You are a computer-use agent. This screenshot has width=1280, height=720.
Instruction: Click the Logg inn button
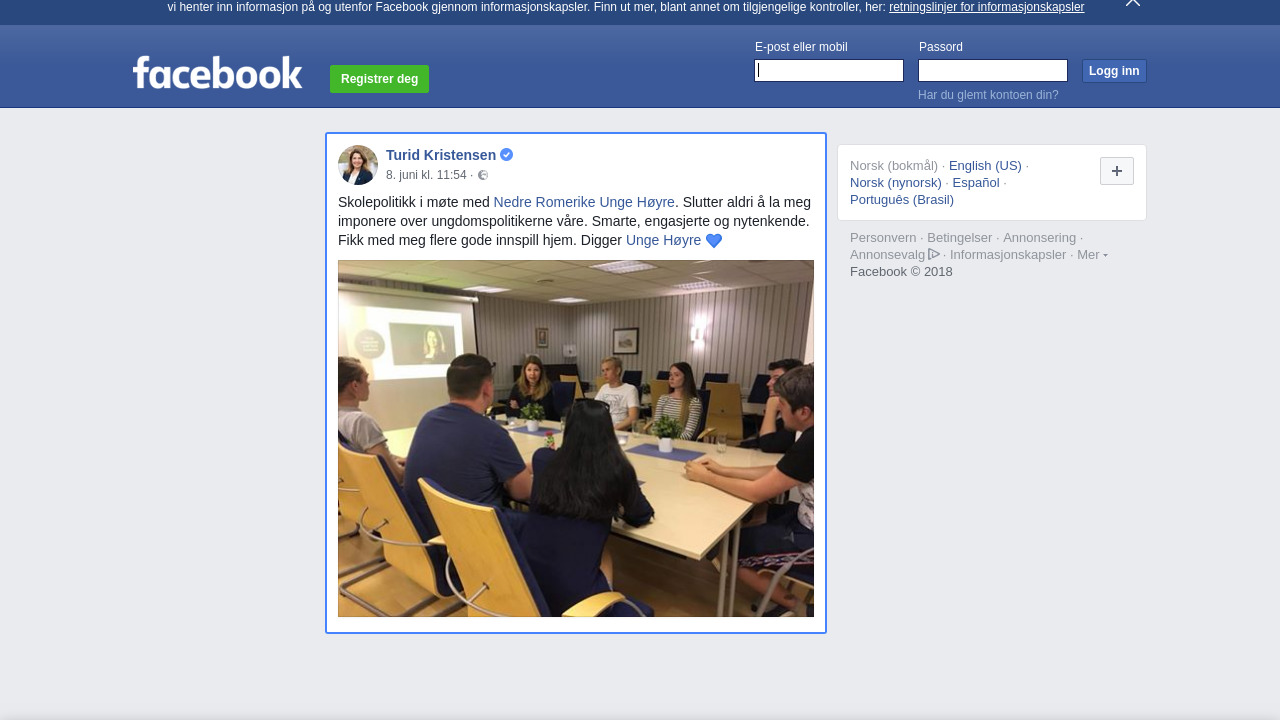pos(1114,71)
